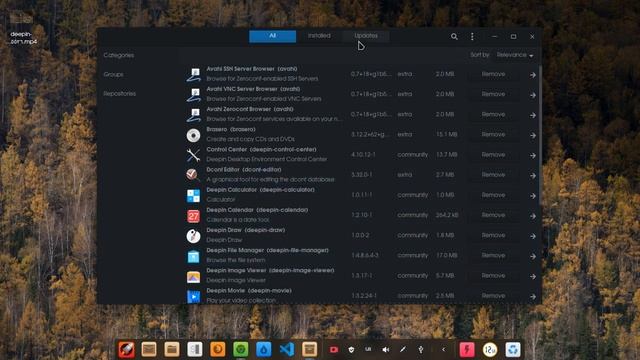Screen dimensions: 640x360
Task: Open details arrow for Deepin File Manager
Action: [x=533, y=256]
